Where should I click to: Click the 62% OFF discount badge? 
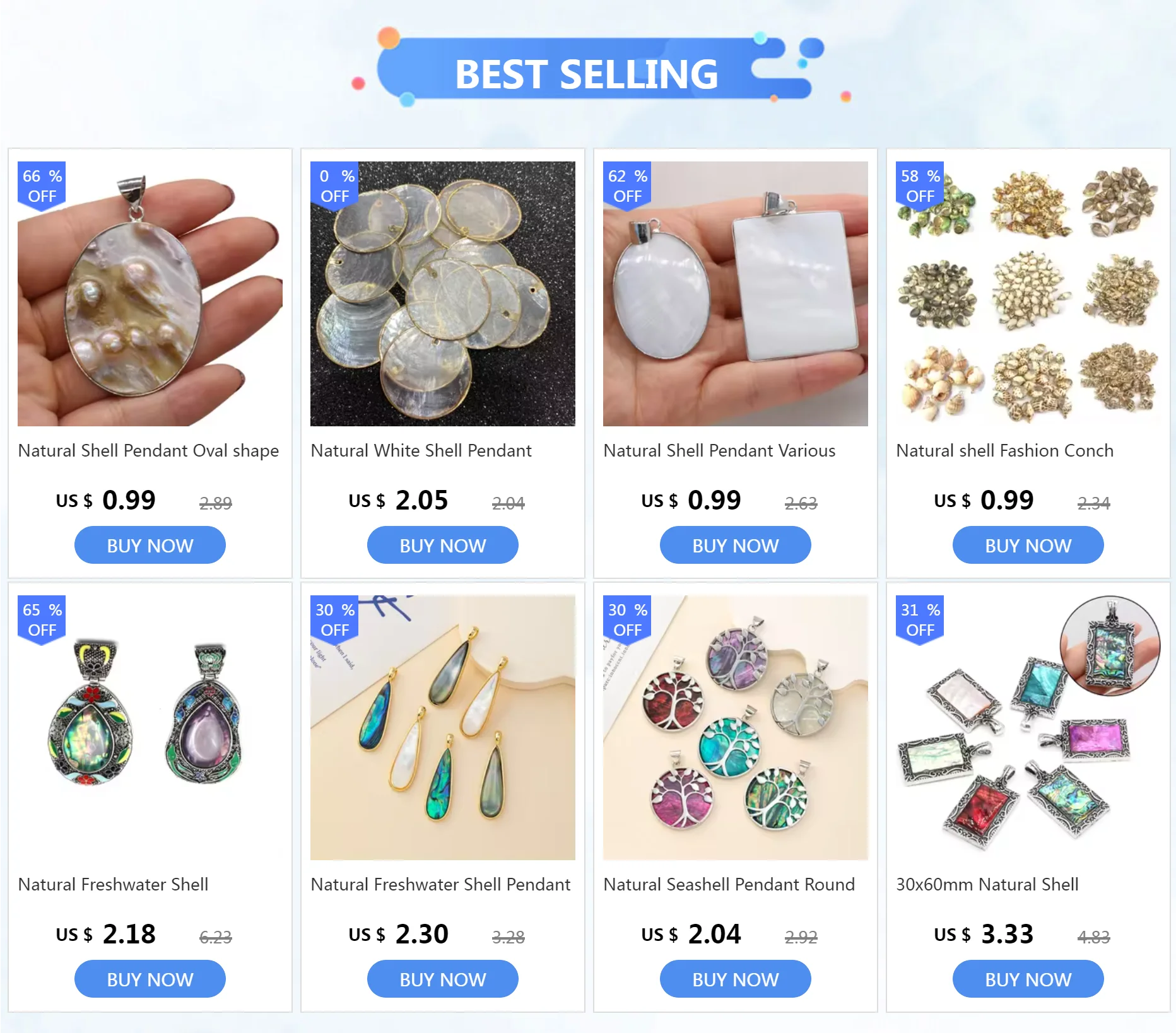click(627, 185)
